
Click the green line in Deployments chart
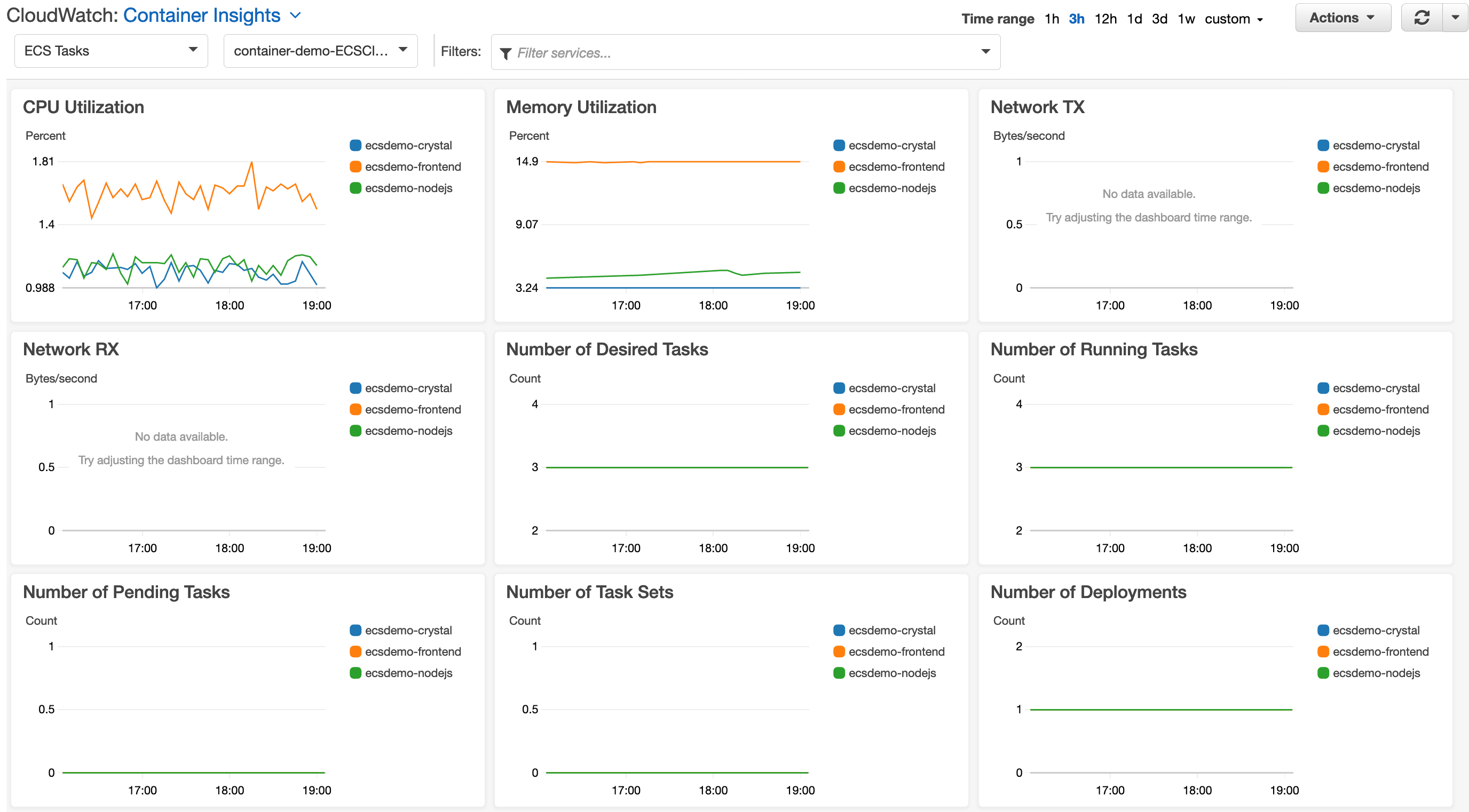point(1161,710)
